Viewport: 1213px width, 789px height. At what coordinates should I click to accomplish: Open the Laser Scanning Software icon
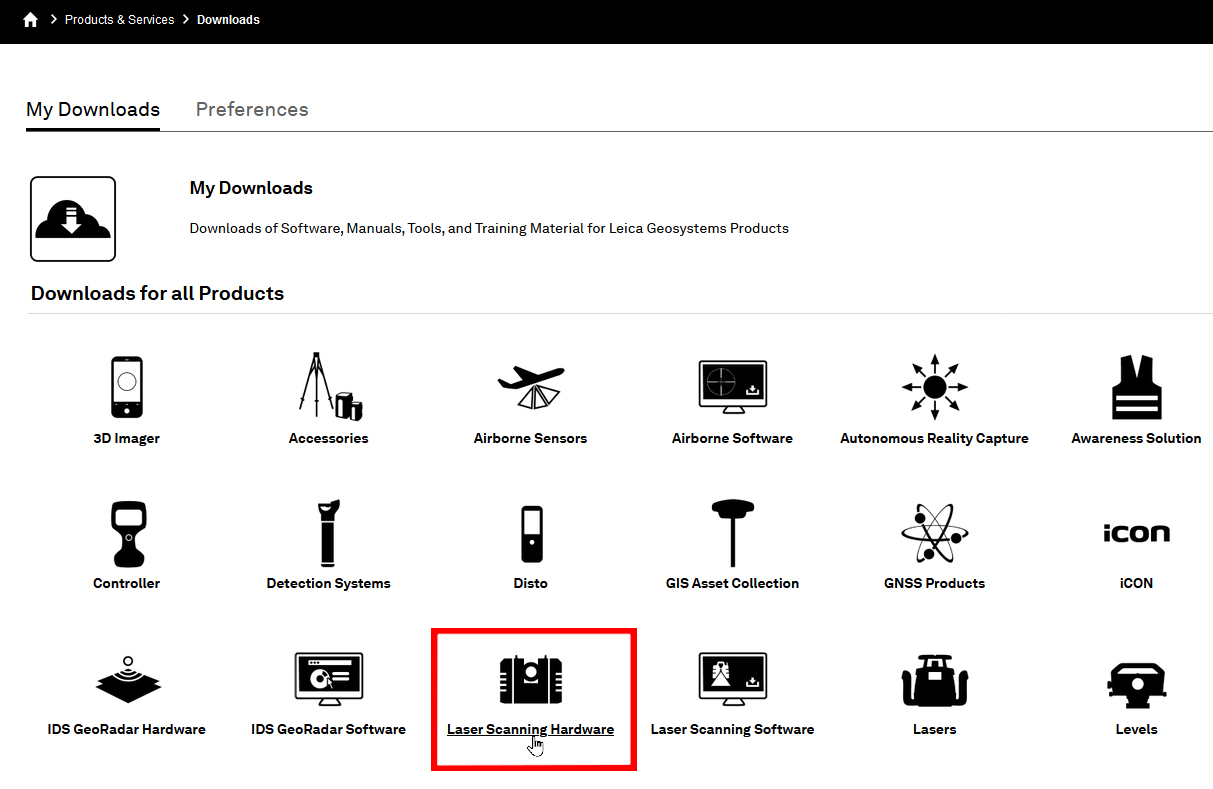click(x=733, y=680)
